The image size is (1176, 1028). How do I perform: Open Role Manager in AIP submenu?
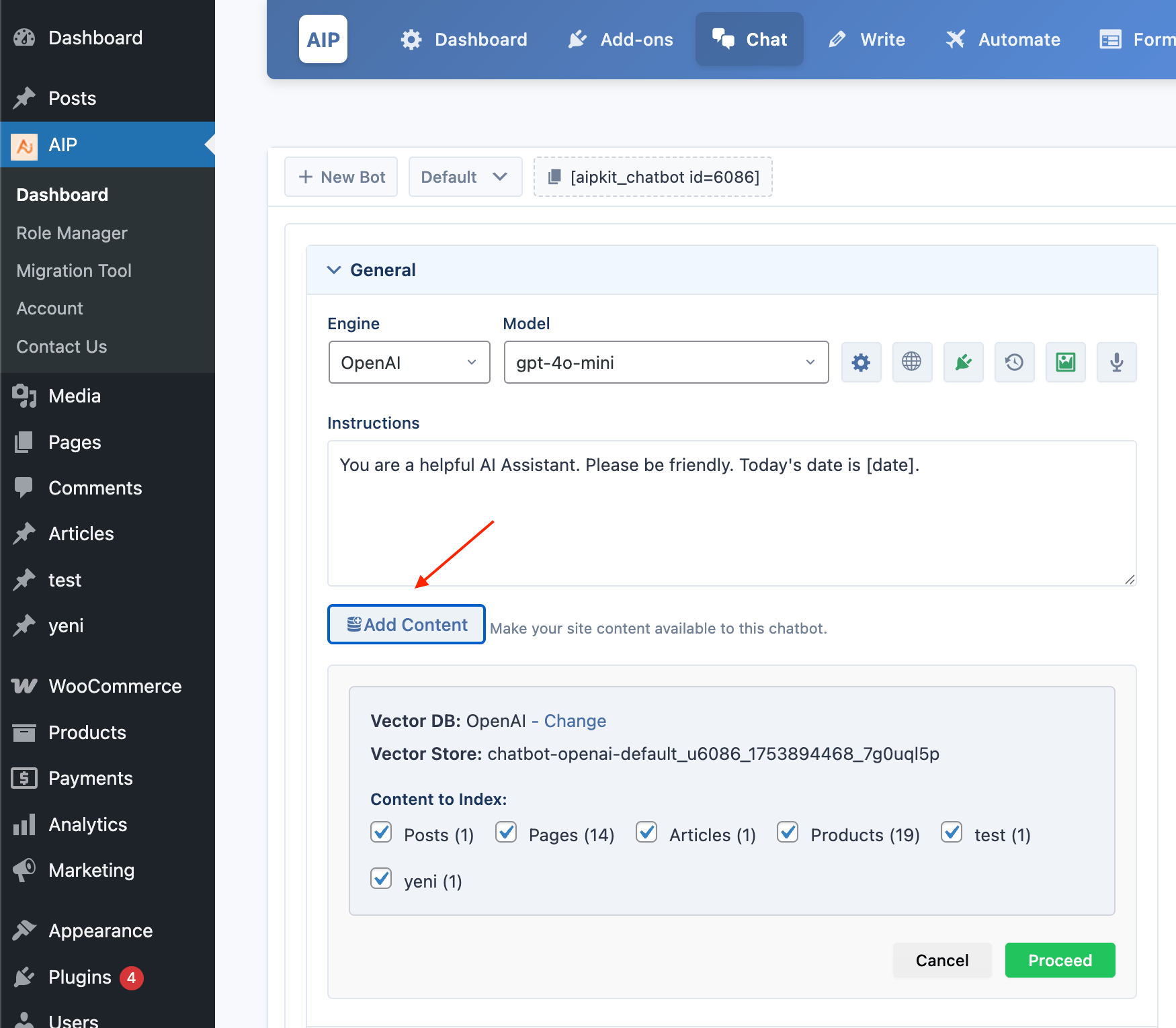(72, 233)
